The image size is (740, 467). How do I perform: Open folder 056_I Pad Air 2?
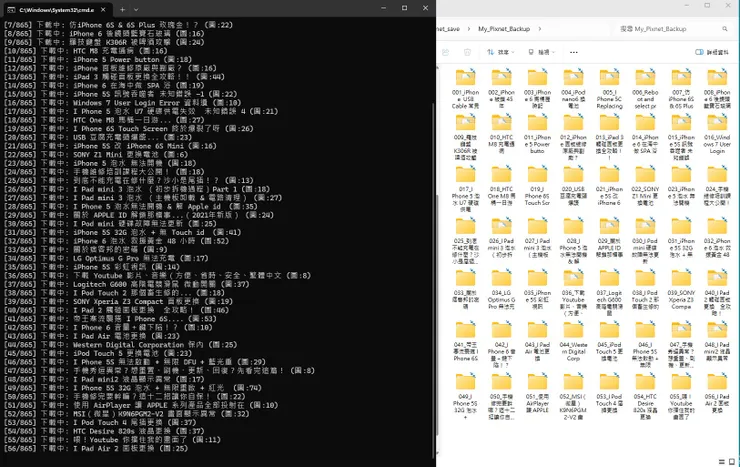(717, 393)
